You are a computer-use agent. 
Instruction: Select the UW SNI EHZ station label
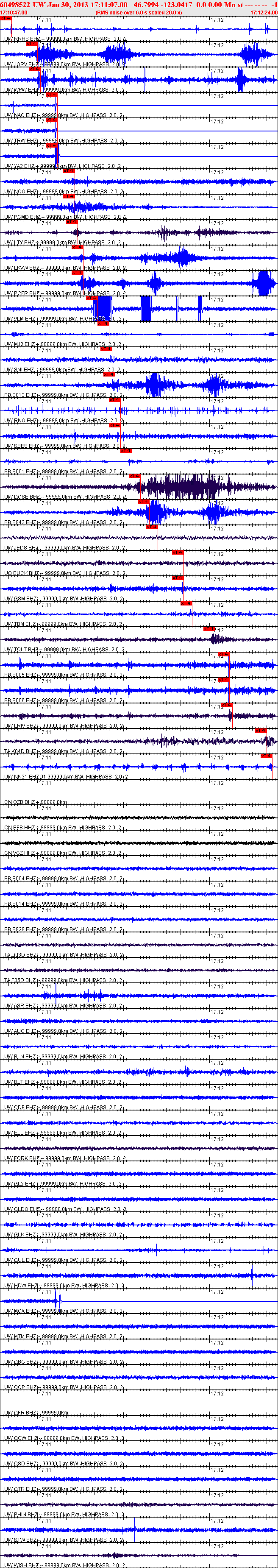coord(63,370)
